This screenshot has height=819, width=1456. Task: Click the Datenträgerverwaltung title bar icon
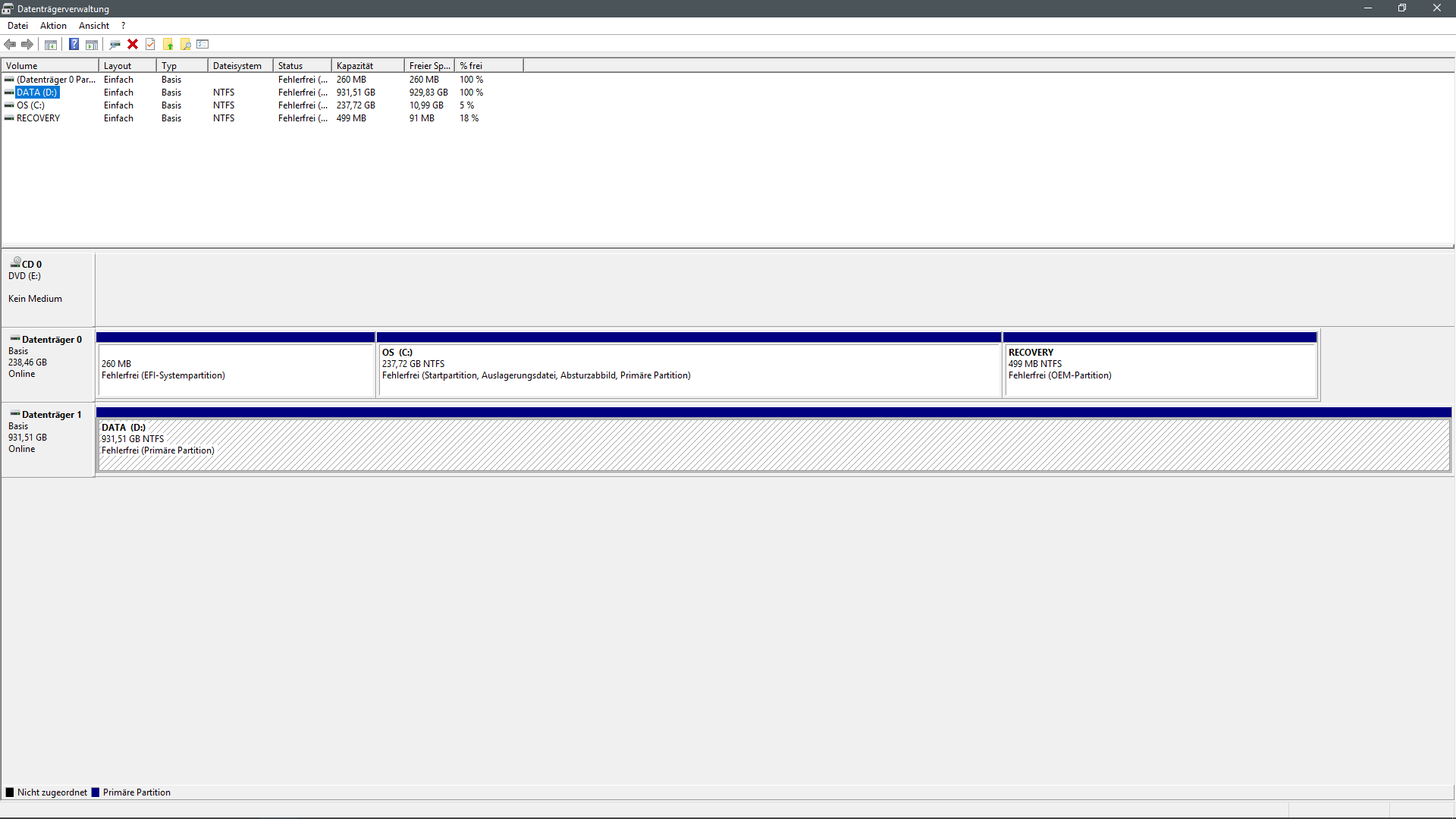8,8
